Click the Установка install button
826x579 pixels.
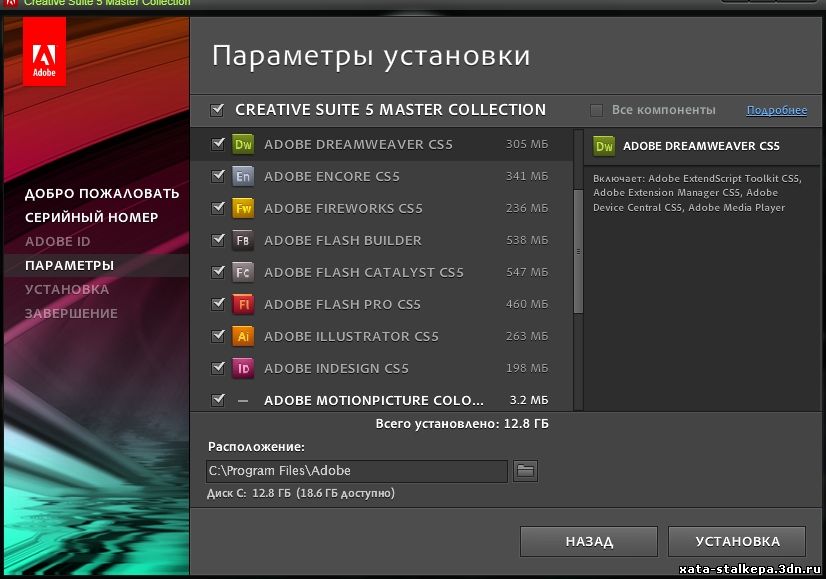(737, 541)
